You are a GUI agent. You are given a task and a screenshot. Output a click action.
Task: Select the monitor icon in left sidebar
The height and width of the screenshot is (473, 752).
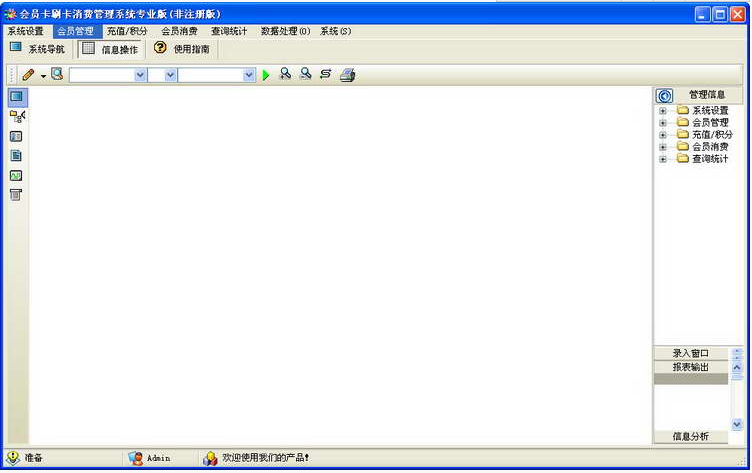(x=16, y=97)
